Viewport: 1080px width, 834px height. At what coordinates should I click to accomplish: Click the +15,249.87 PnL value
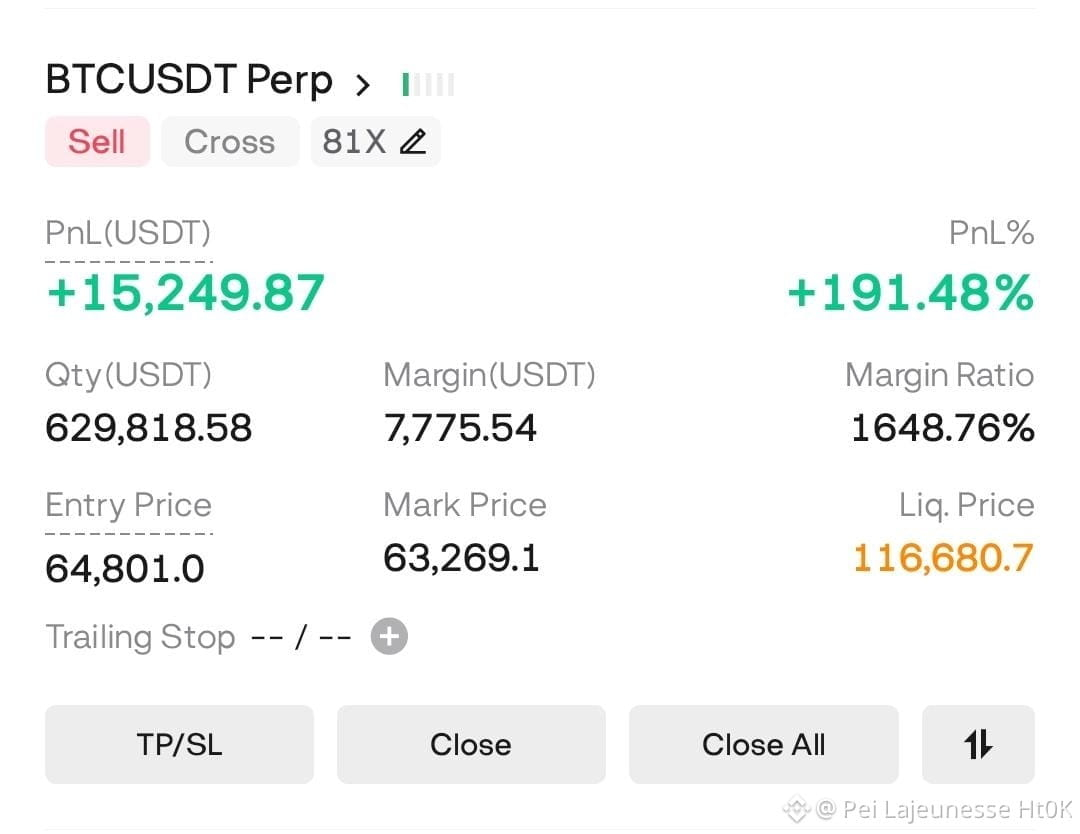[x=185, y=293]
